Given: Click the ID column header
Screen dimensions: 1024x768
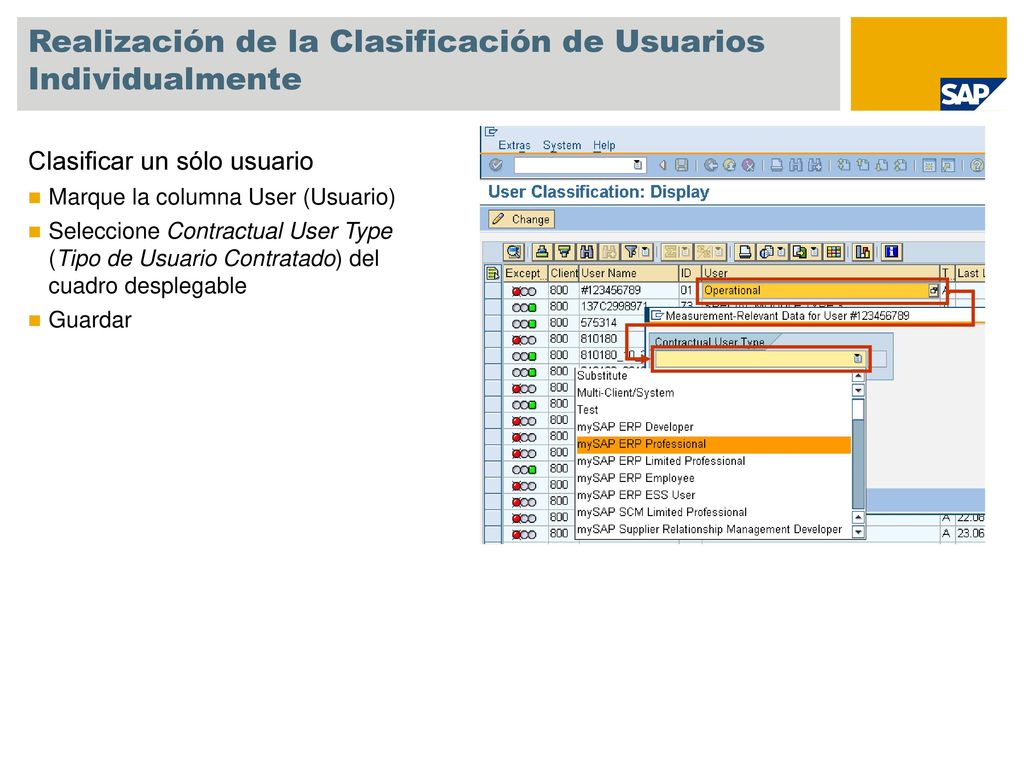Looking at the screenshot, I should point(690,273).
